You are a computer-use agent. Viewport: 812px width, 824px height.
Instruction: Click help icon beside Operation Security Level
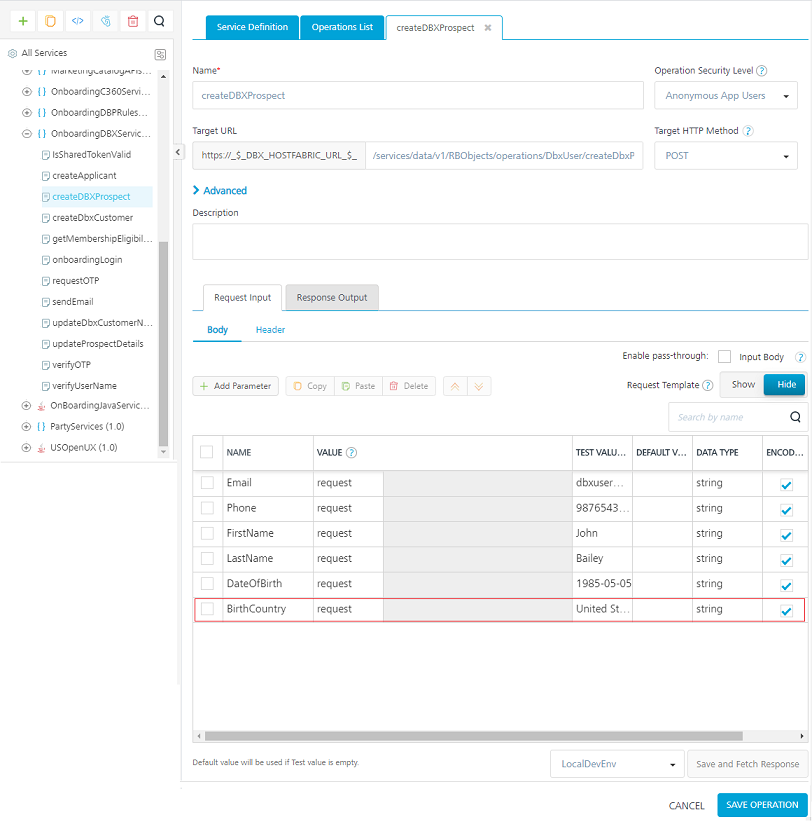coord(762,71)
